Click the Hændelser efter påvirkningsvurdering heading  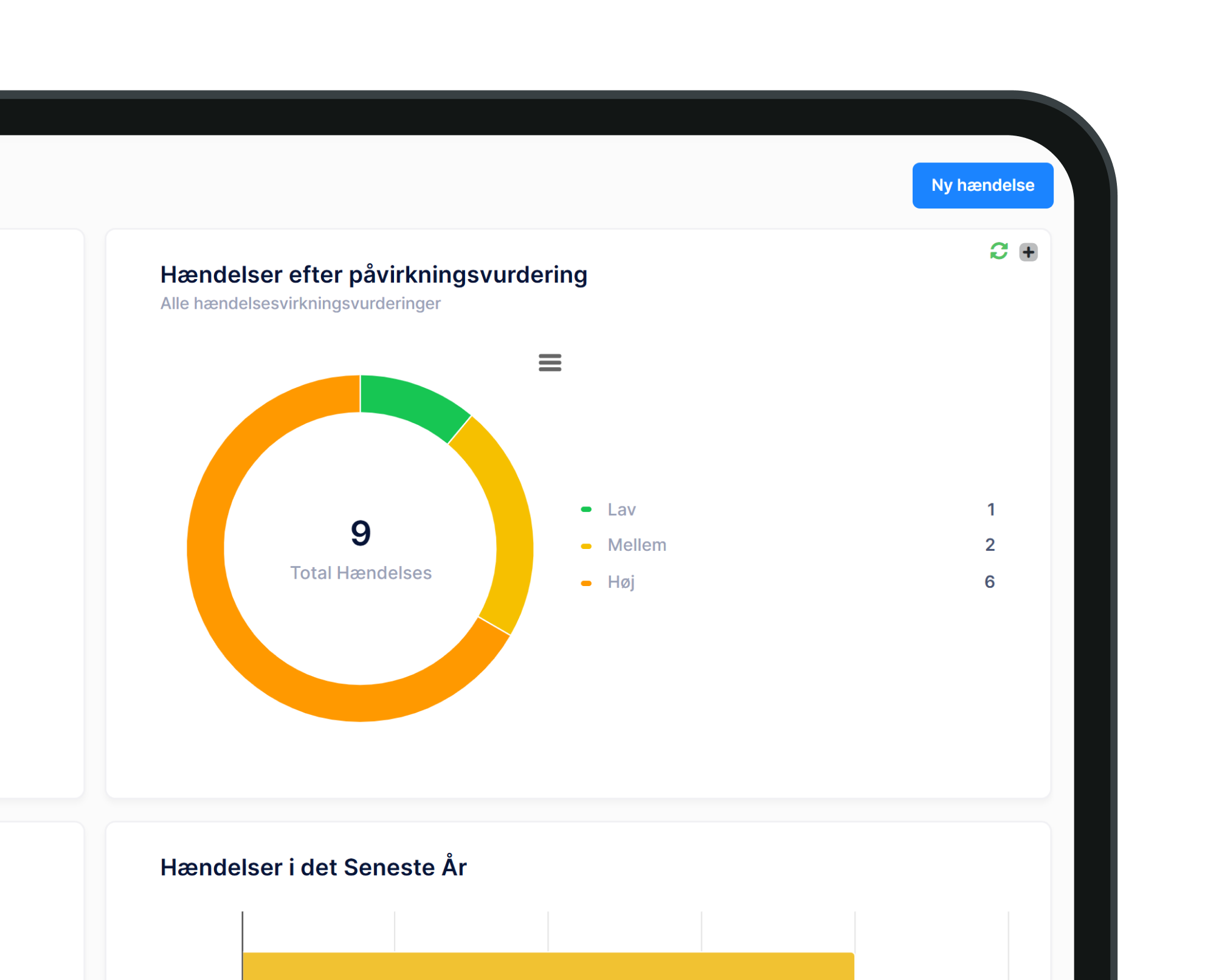[x=373, y=275]
